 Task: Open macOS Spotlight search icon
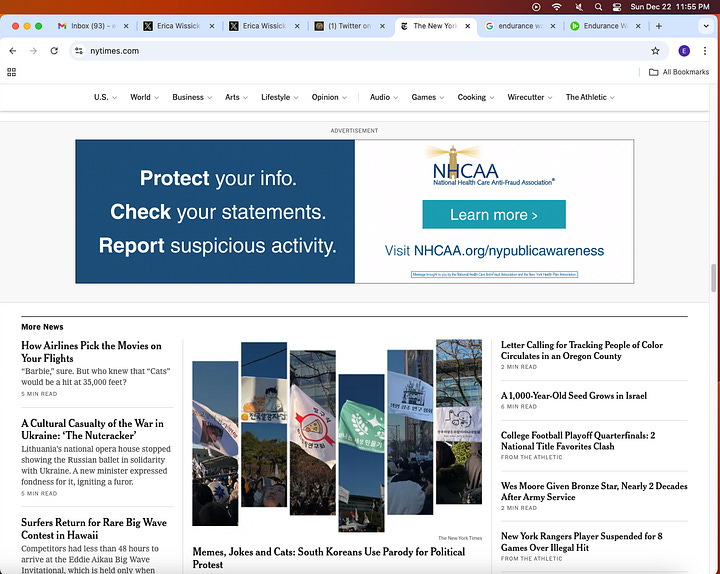click(598, 7)
